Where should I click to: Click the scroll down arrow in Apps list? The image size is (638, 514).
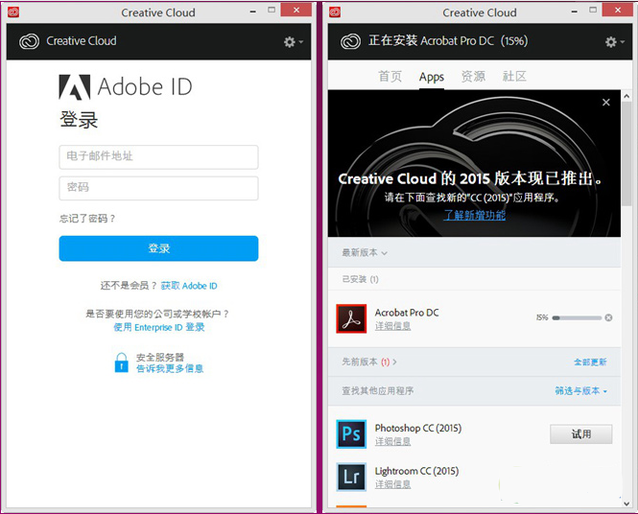tap(627, 503)
